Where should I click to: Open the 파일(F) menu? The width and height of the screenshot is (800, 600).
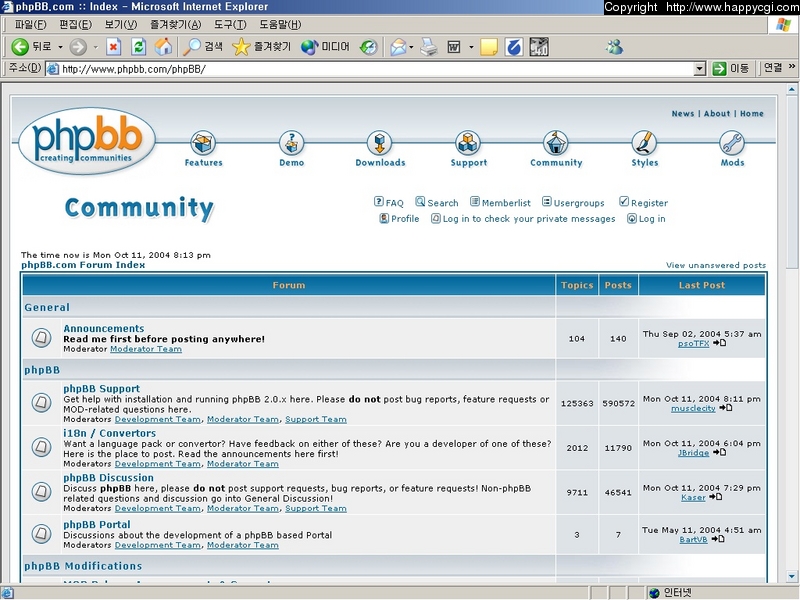[31, 24]
